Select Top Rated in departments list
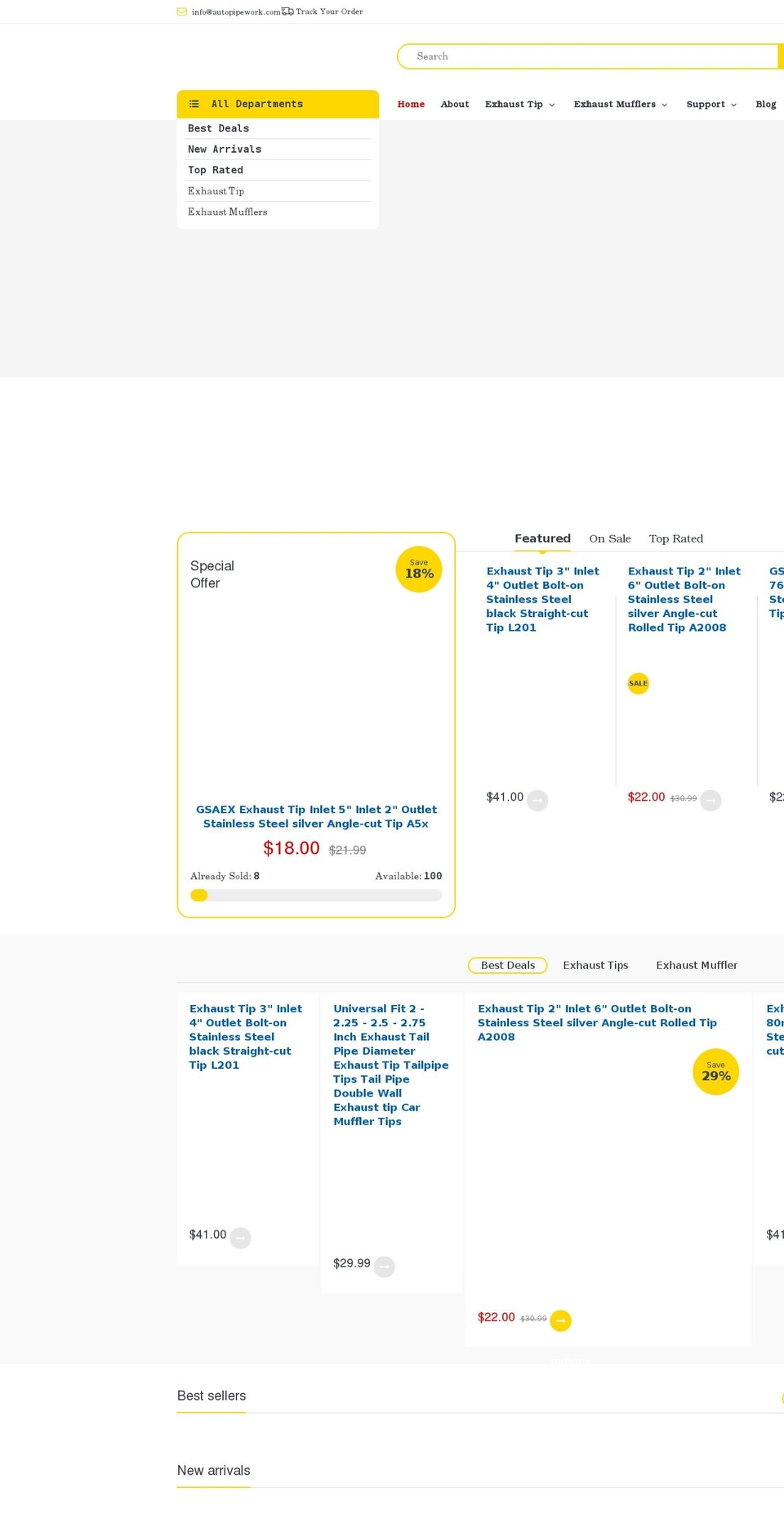This screenshot has width=784, height=1532. click(216, 170)
